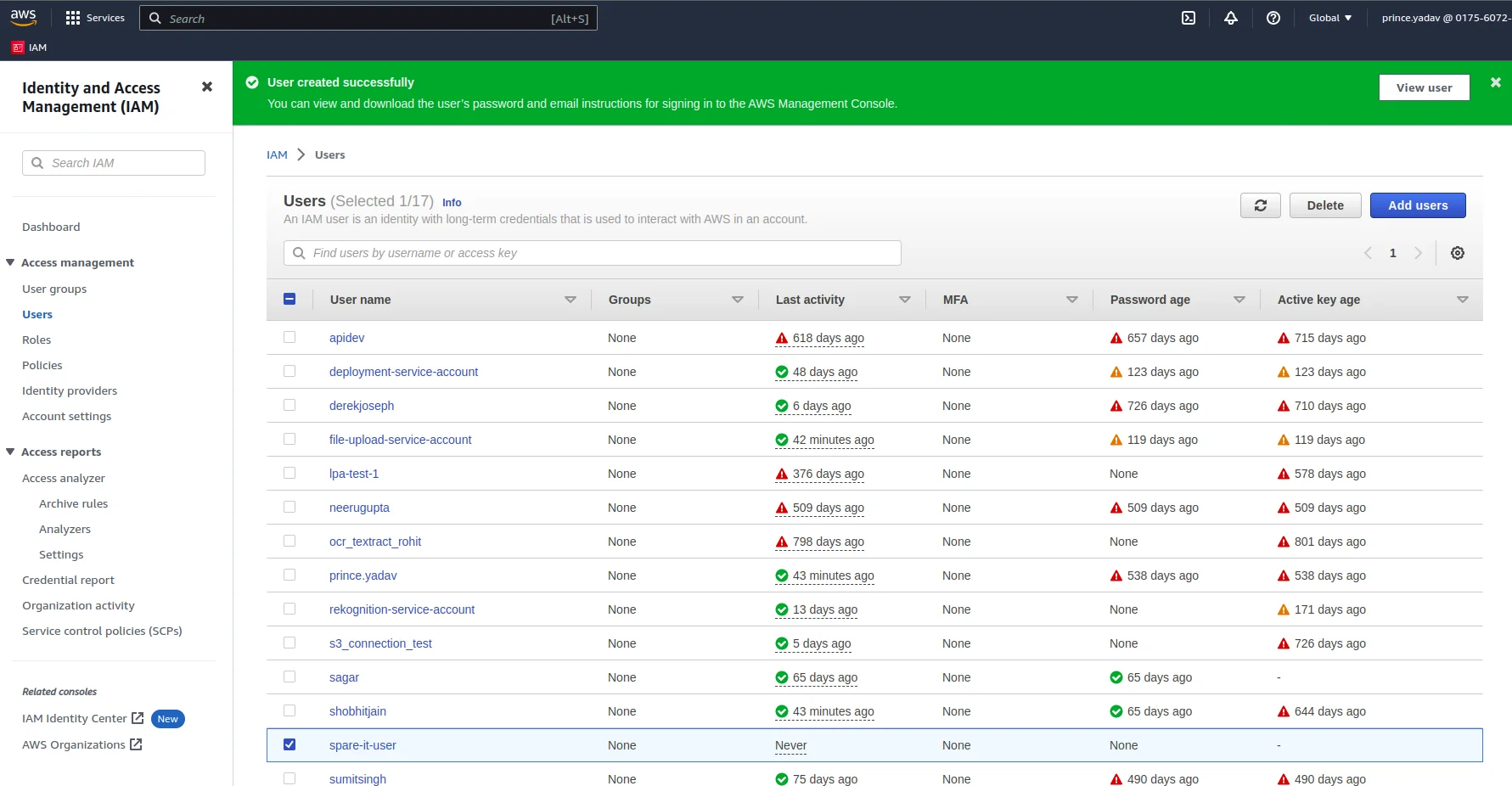Open the neerugupta user link
The image size is (1512, 786).
pos(359,508)
